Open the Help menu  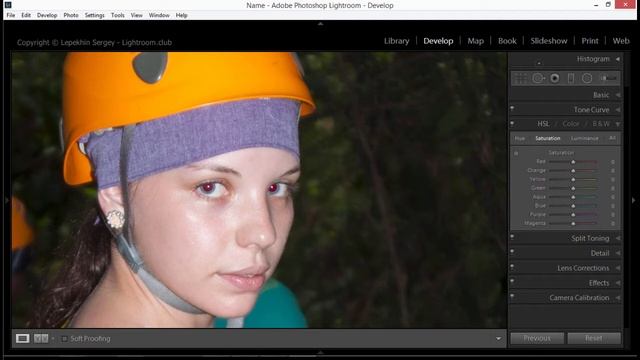point(182,15)
